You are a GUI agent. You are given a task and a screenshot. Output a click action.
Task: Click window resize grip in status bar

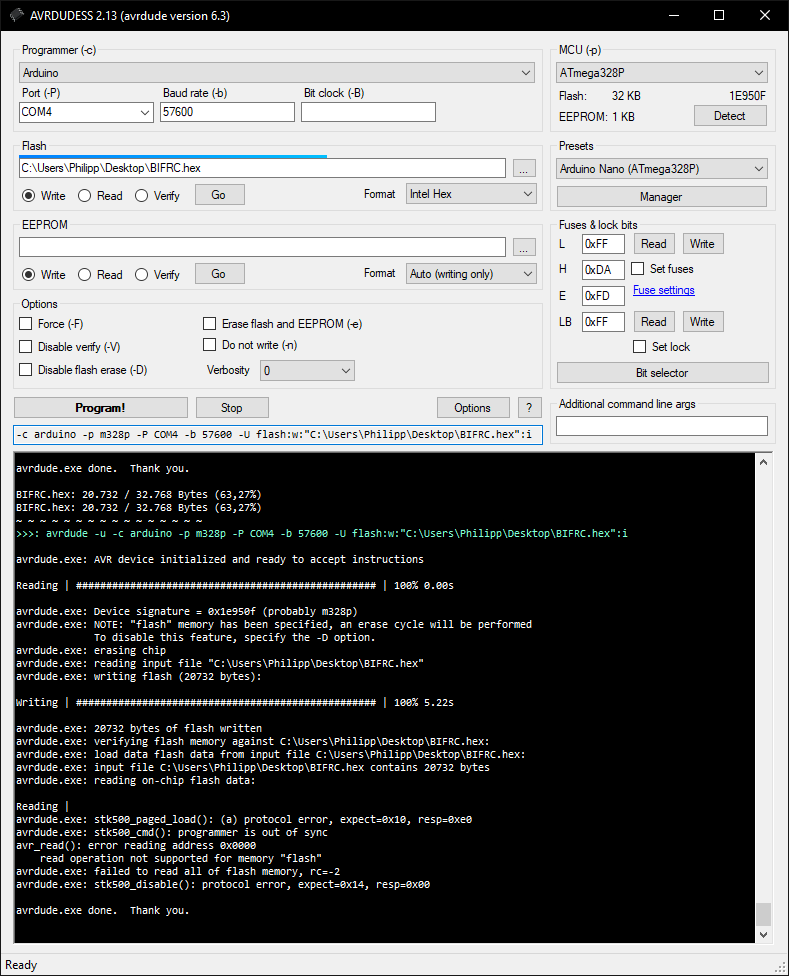click(x=780, y=967)
